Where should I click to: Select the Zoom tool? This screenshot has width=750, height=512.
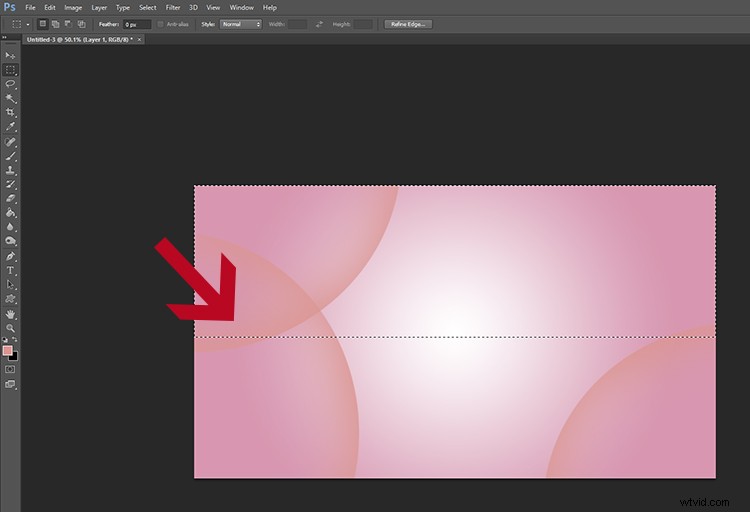(x=10, y=328)
